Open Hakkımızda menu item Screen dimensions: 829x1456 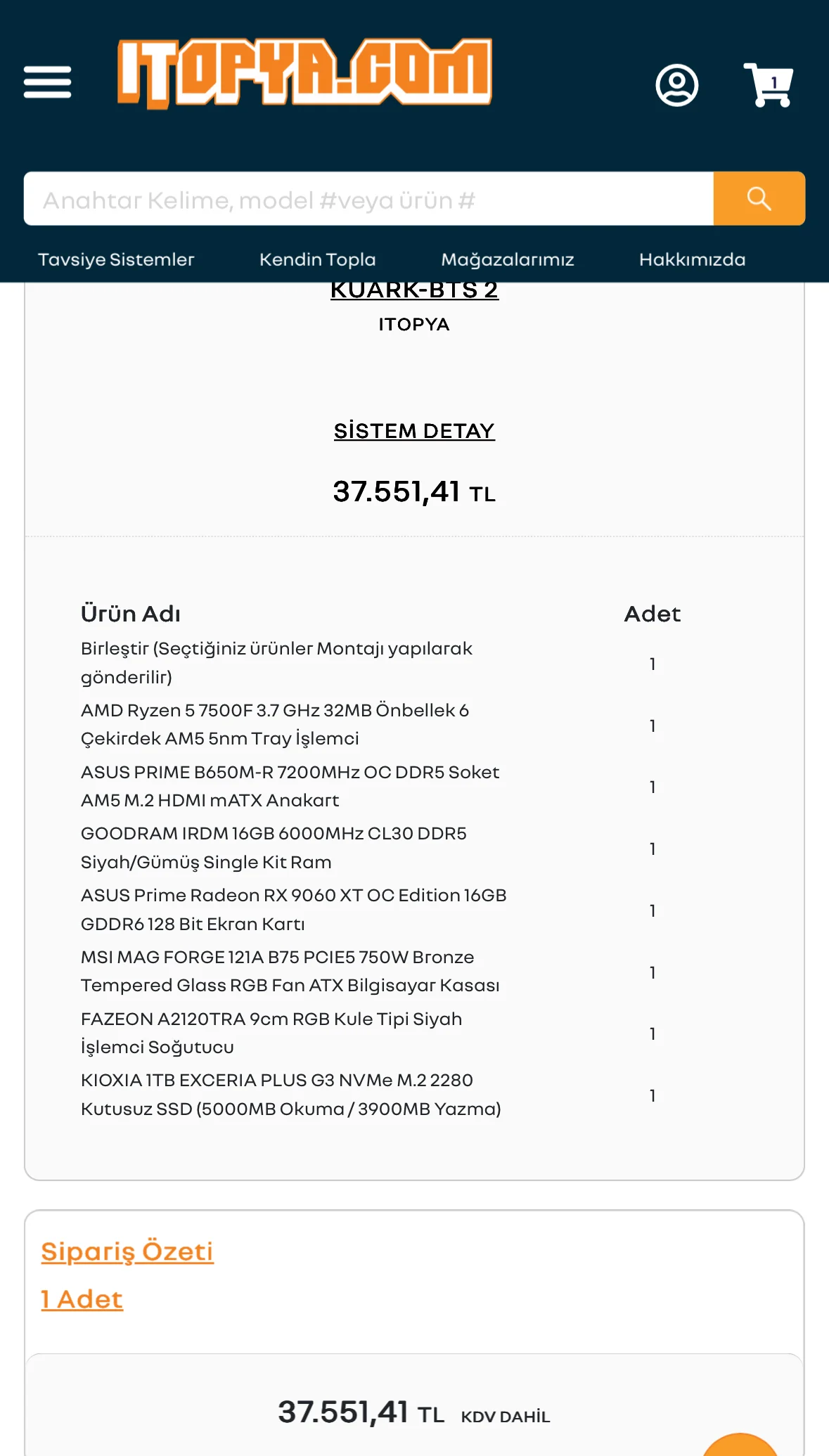pos(692,260)
